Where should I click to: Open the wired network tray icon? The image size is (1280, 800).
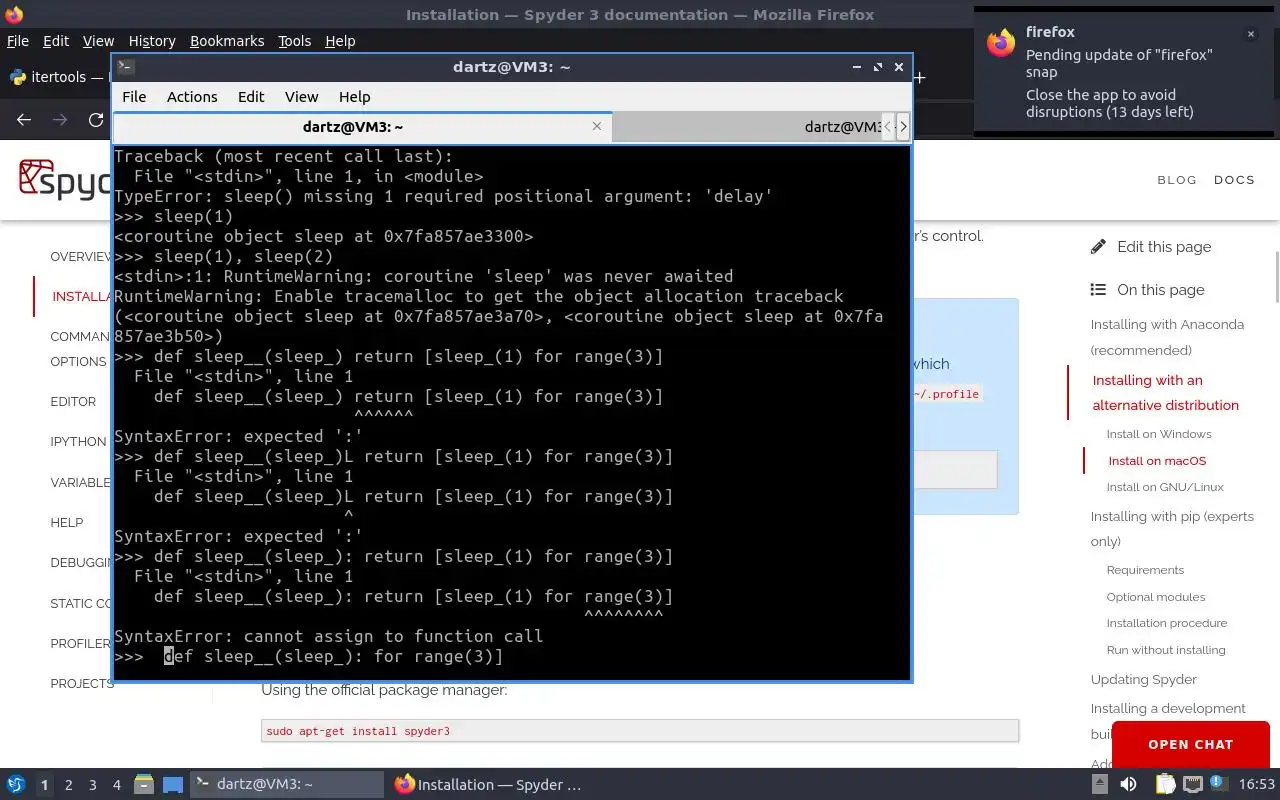pos(1193,785)
